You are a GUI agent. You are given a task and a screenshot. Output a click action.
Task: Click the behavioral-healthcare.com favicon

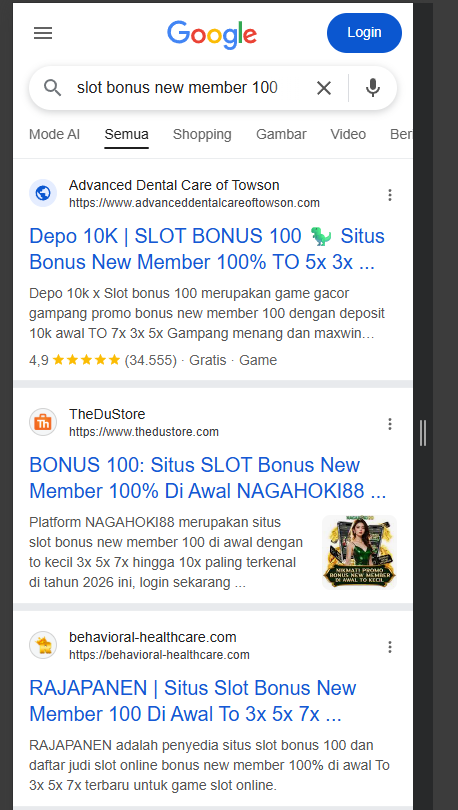click(x=43, y=645)
